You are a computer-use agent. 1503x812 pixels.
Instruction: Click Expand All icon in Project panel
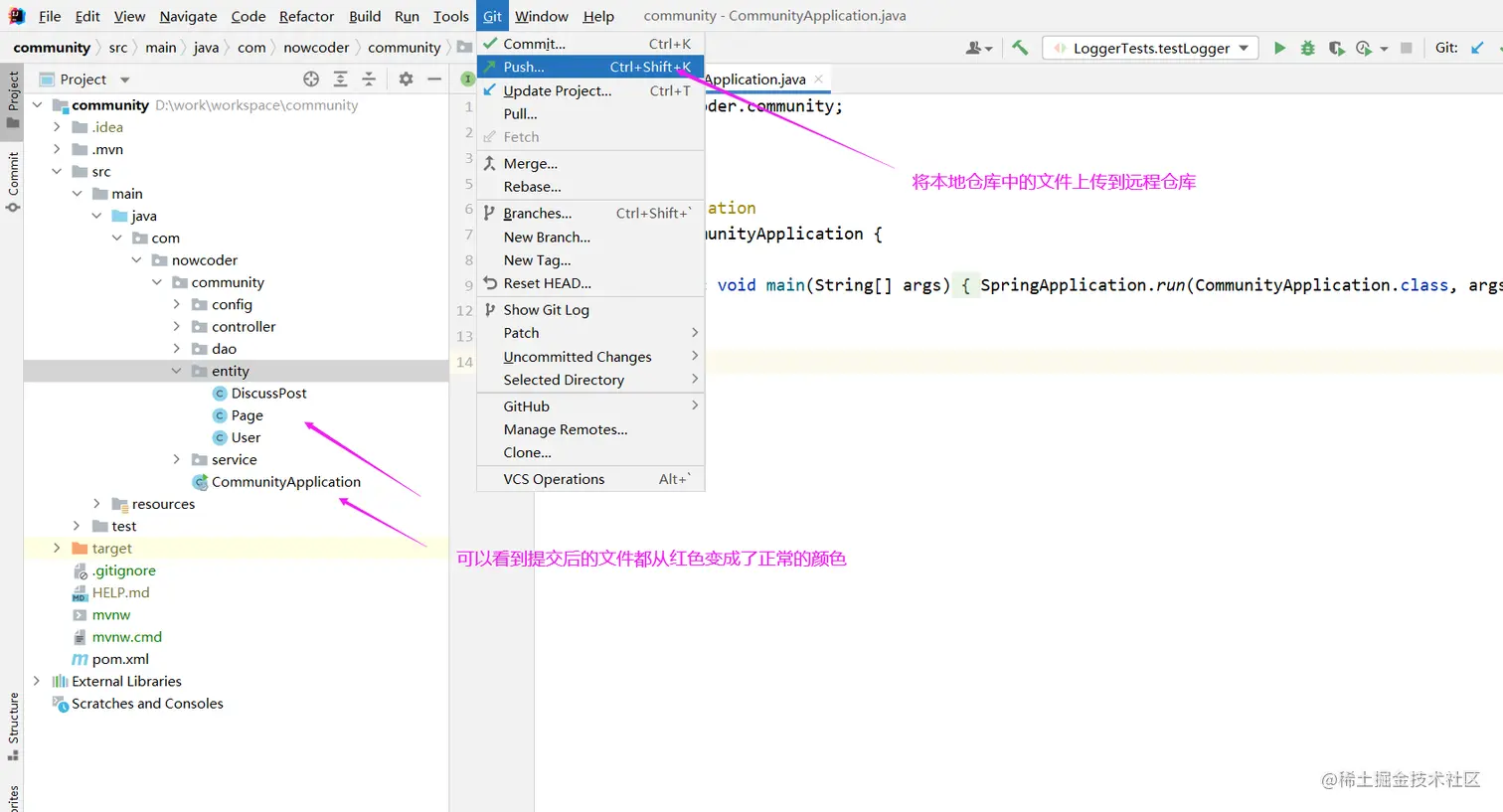[340, 79]
